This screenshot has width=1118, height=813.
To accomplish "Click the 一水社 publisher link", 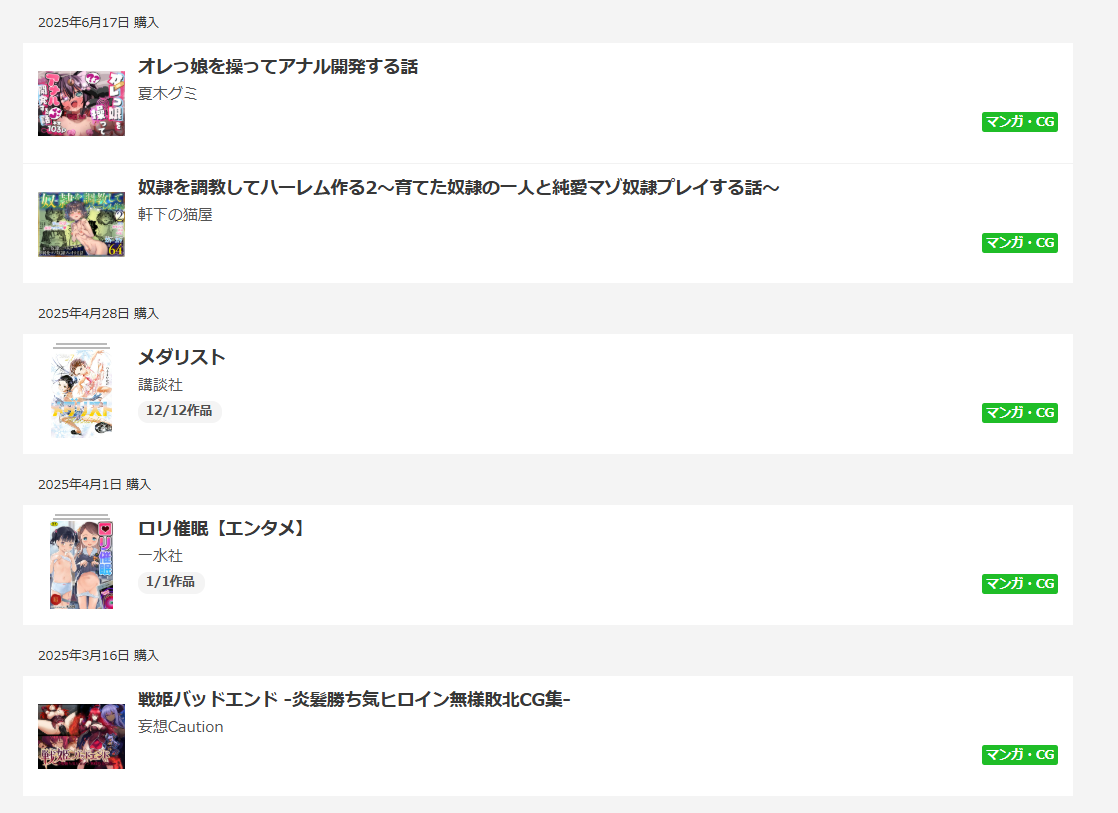I will click(x=160, y=556).
